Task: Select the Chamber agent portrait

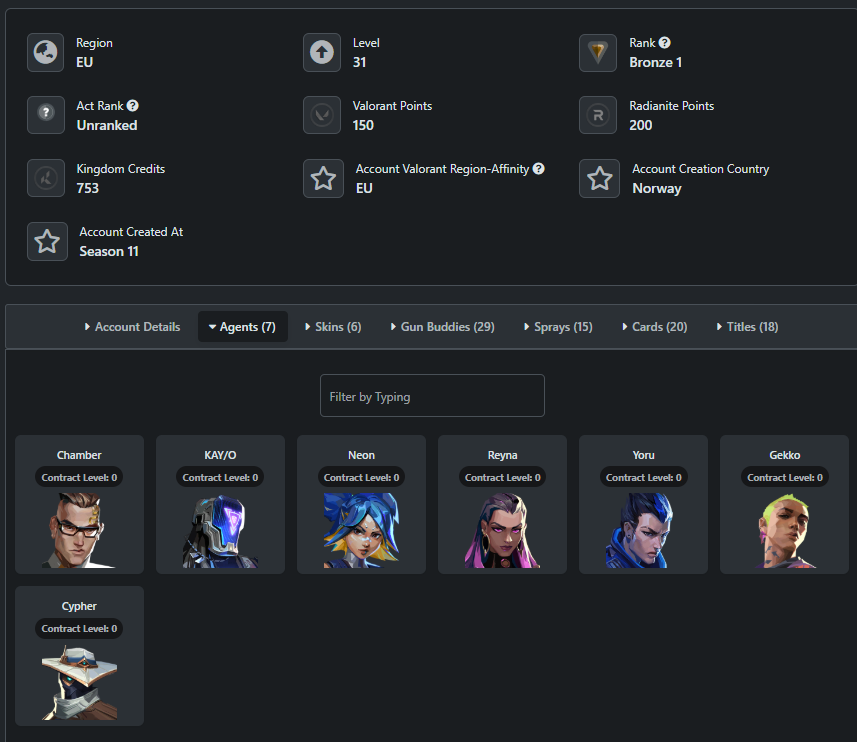Action: point(79,530)
